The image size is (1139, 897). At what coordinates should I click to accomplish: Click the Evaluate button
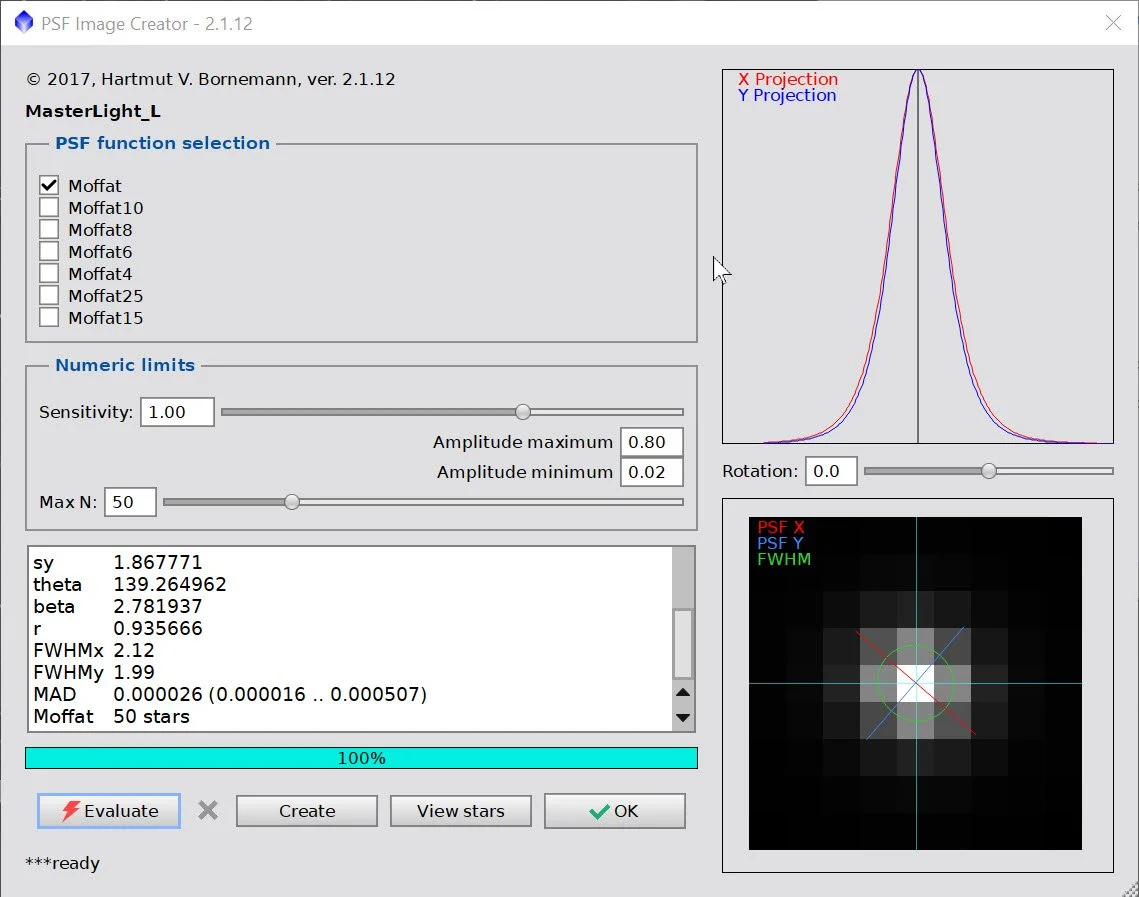tap(109, 811)
